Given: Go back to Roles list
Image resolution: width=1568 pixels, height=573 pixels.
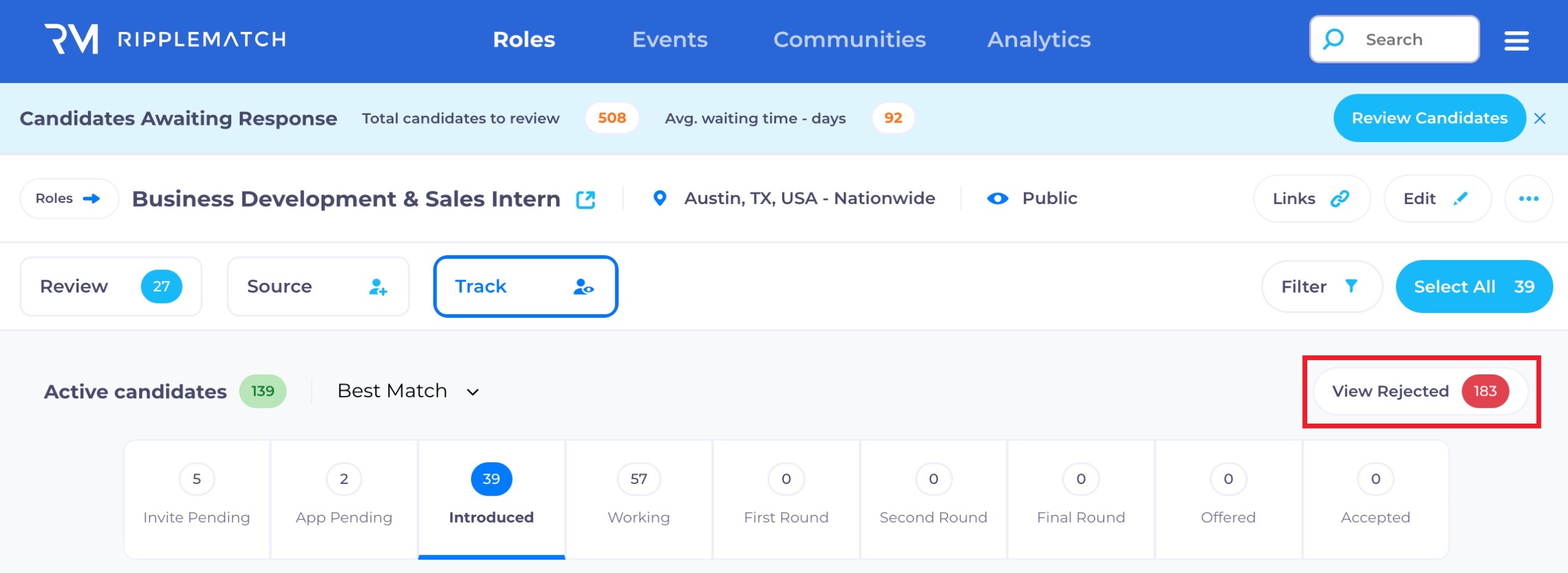Looking at the screenshot, I should click(68, 199).
